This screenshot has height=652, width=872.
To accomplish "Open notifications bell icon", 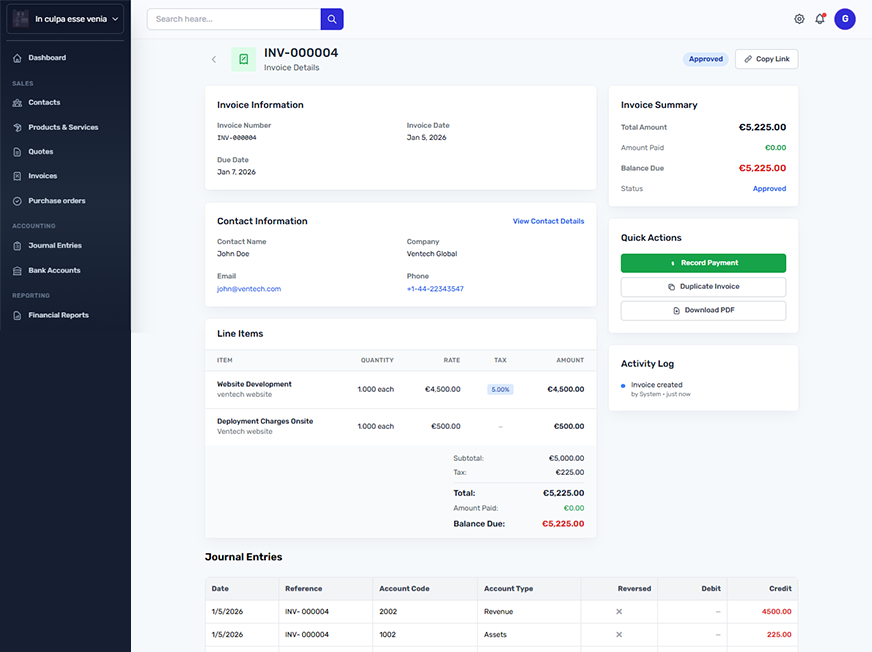I will 820,19.
